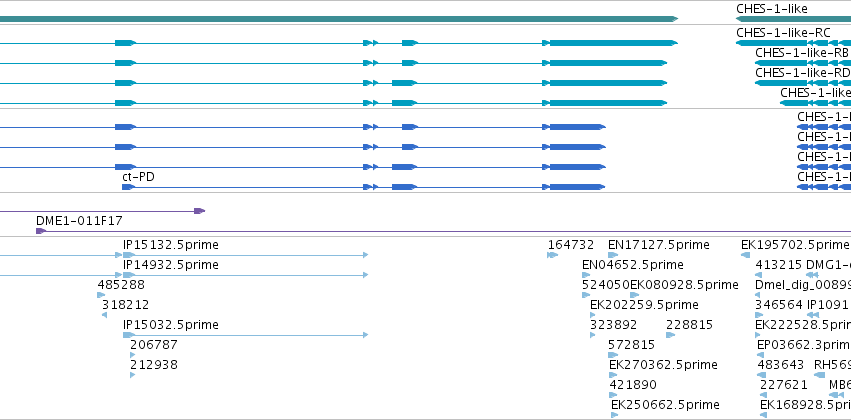This screenshot has height=420, width=851.
Task: Select the IP15032.5prime EST label
Action: (171, 324)
